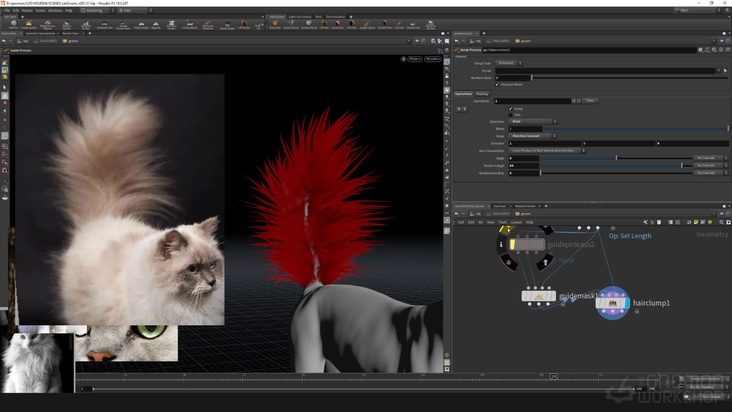Toggle the hairclump1 display flag

[x=627, y=303]
